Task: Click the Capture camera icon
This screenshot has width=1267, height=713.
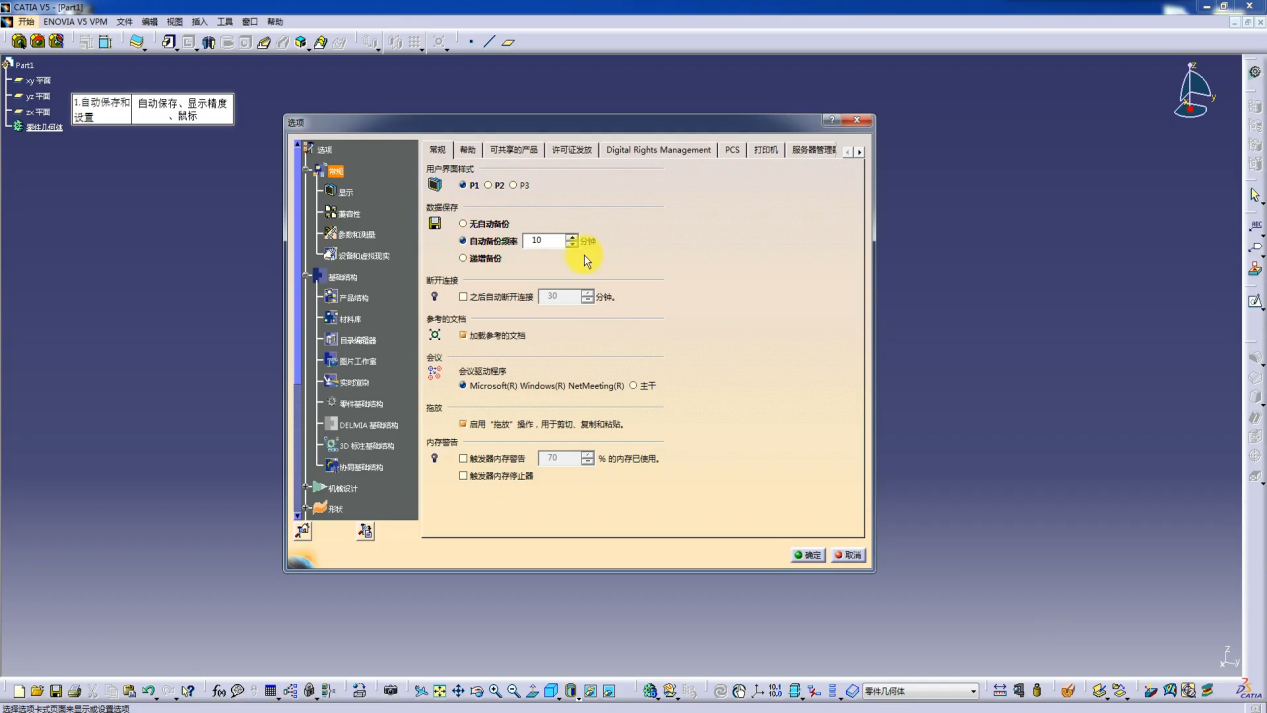Action: (391, 691)
